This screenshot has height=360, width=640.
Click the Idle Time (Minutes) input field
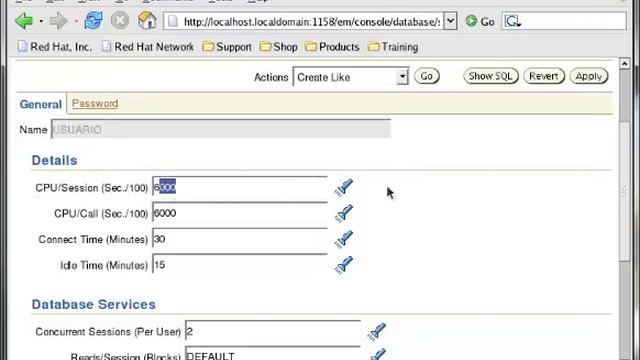(x=240, y=265)
